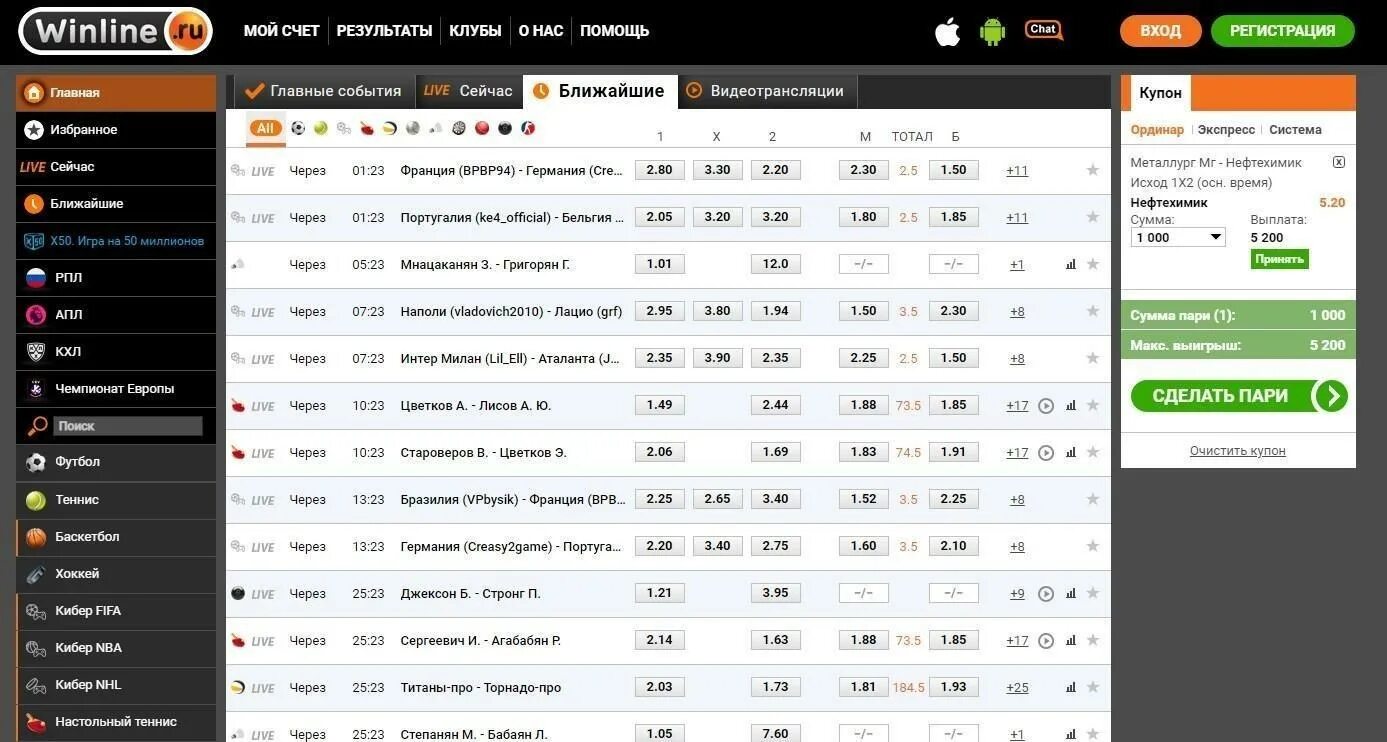This screenshot has width=1387, height=742.
Task: Filter events by darts board icon
Action: point(459,128)
